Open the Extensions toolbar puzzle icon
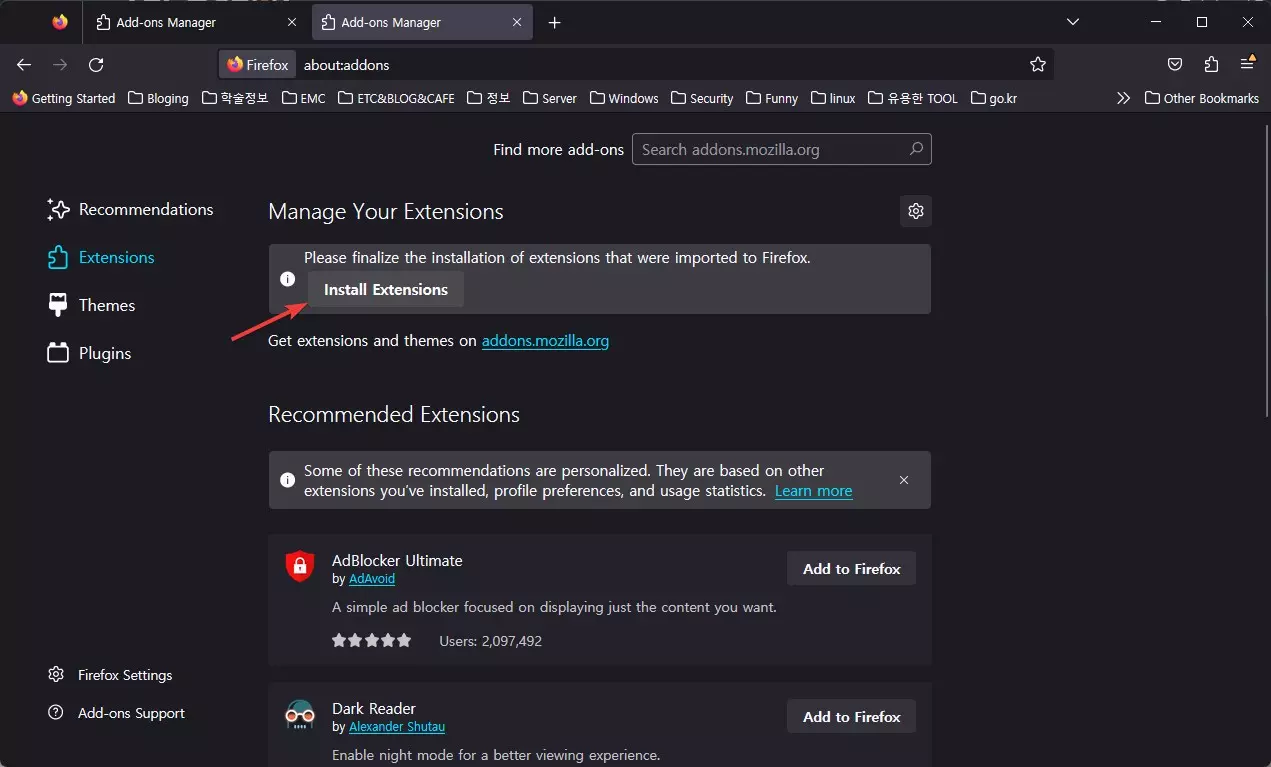1271x767 pixels. (1212, 64)
